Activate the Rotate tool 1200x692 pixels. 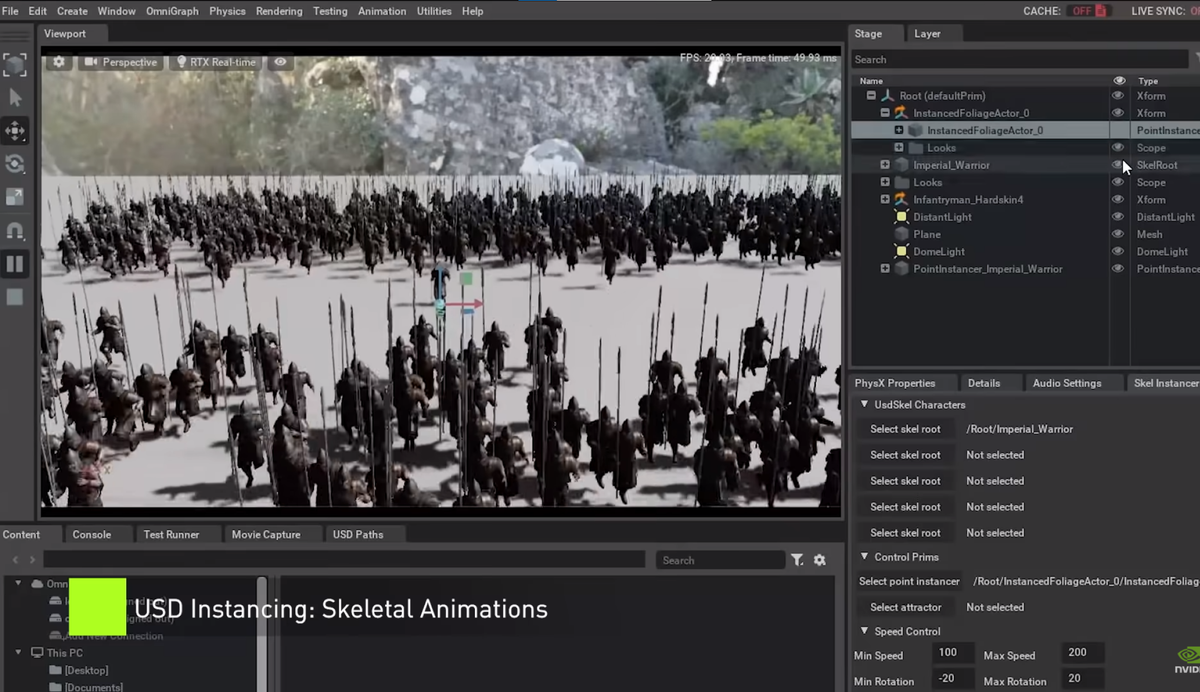click(x=15, y=164)
